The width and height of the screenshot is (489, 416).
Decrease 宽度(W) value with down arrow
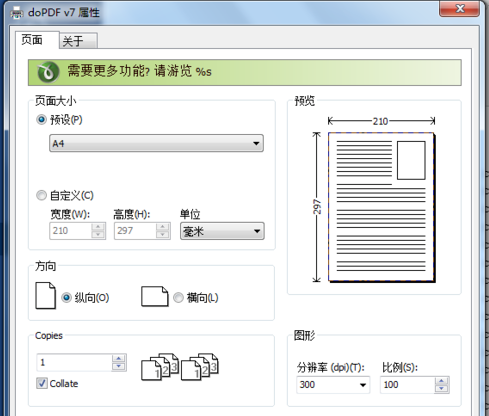tap(98, 235)
